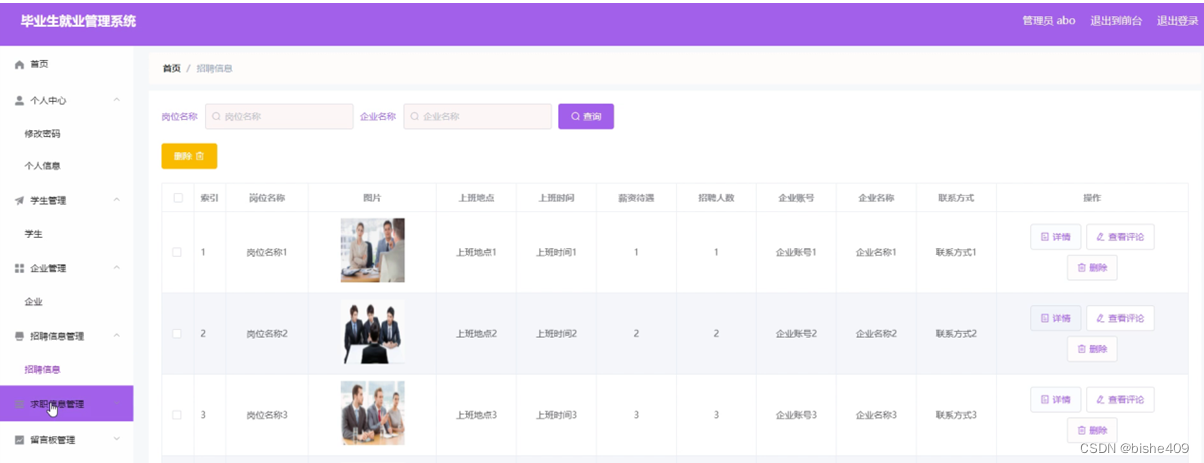This screenshot has width=1204, height=463.
Task: Focus the 企业名称 search input
Action: point(477,117)
